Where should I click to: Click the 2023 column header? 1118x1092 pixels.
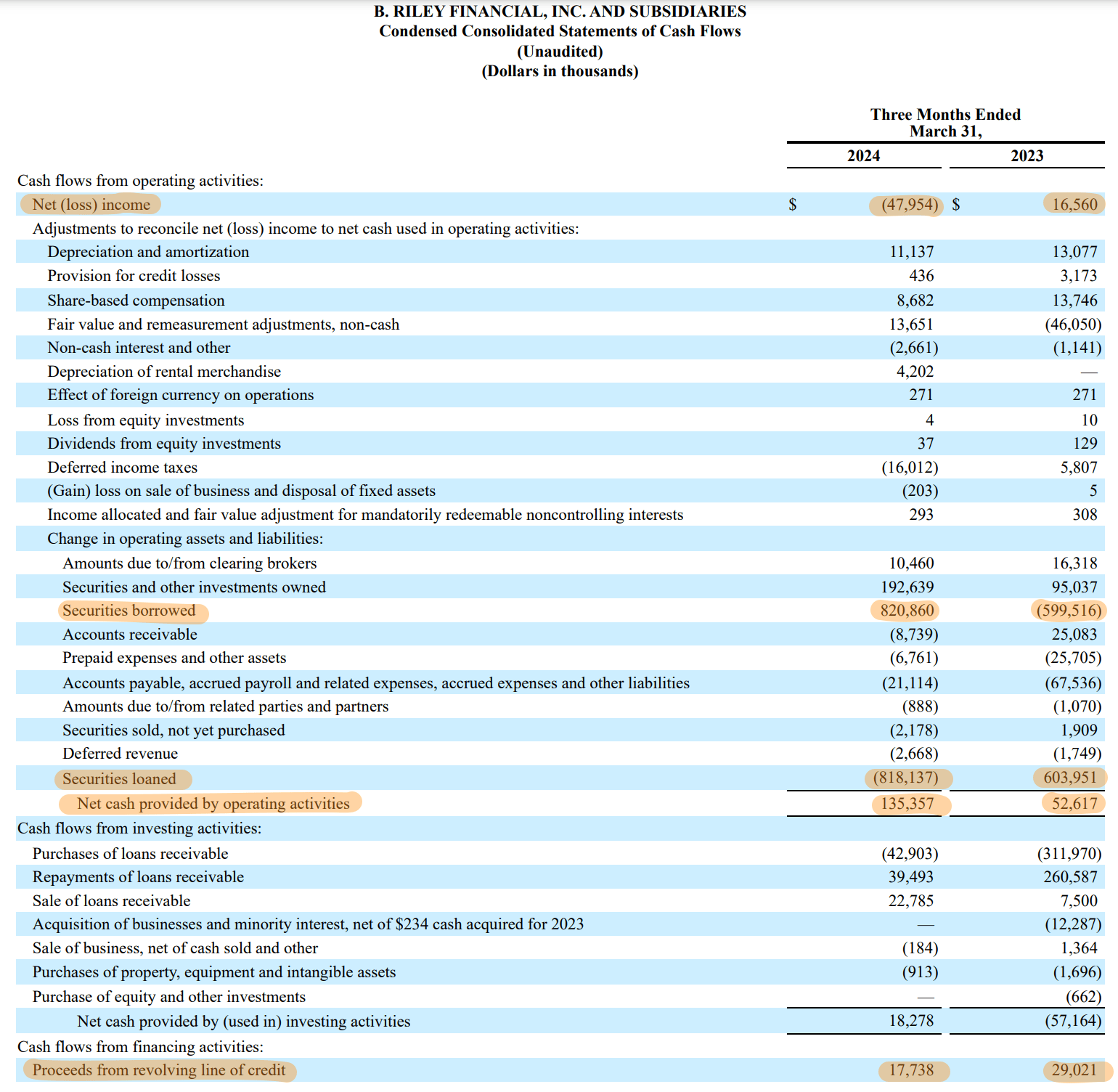pyautogui.click(x=1027, y=156)
